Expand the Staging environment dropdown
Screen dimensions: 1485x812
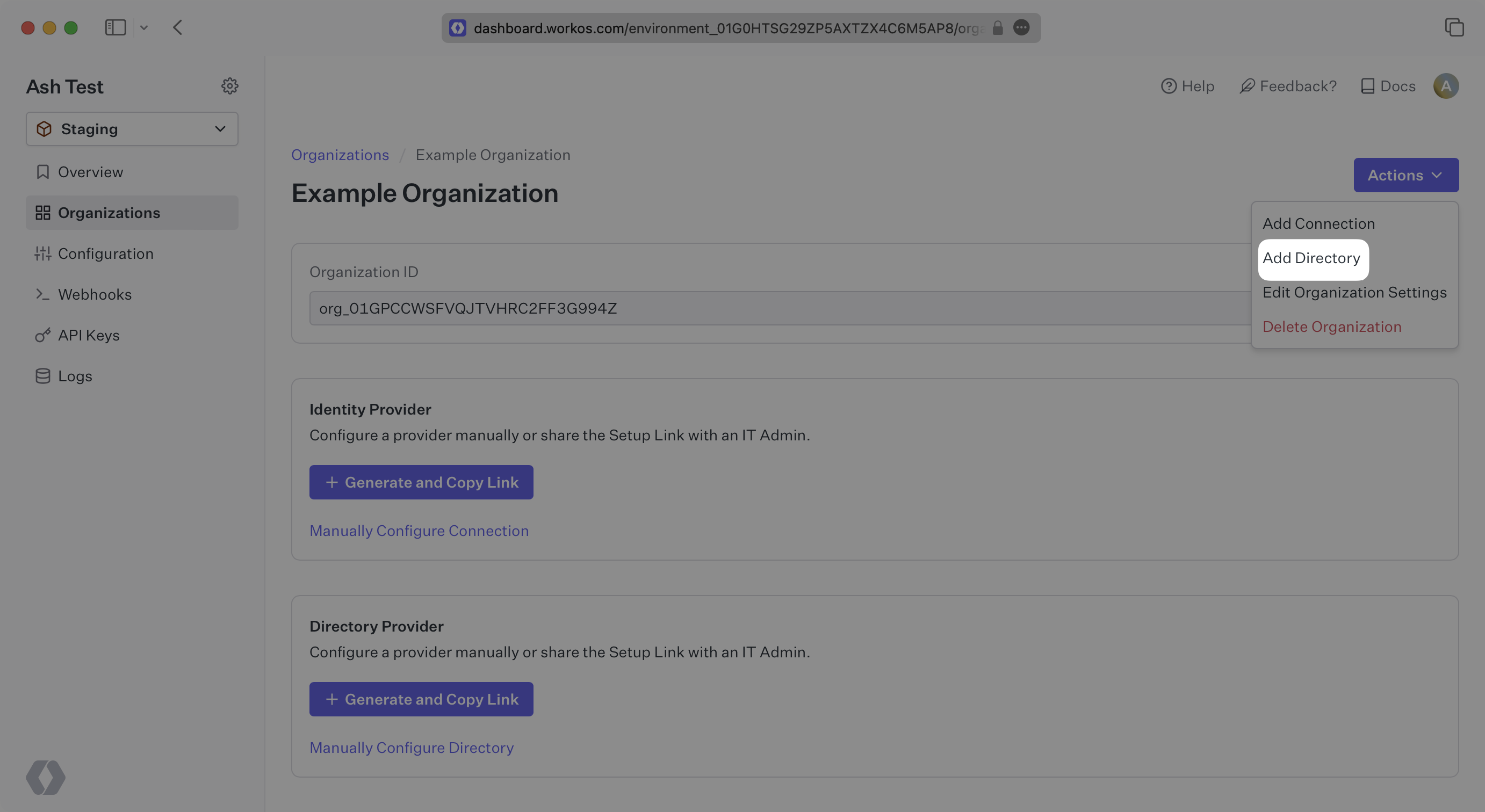pyautogui.click(x=132, y=129)
